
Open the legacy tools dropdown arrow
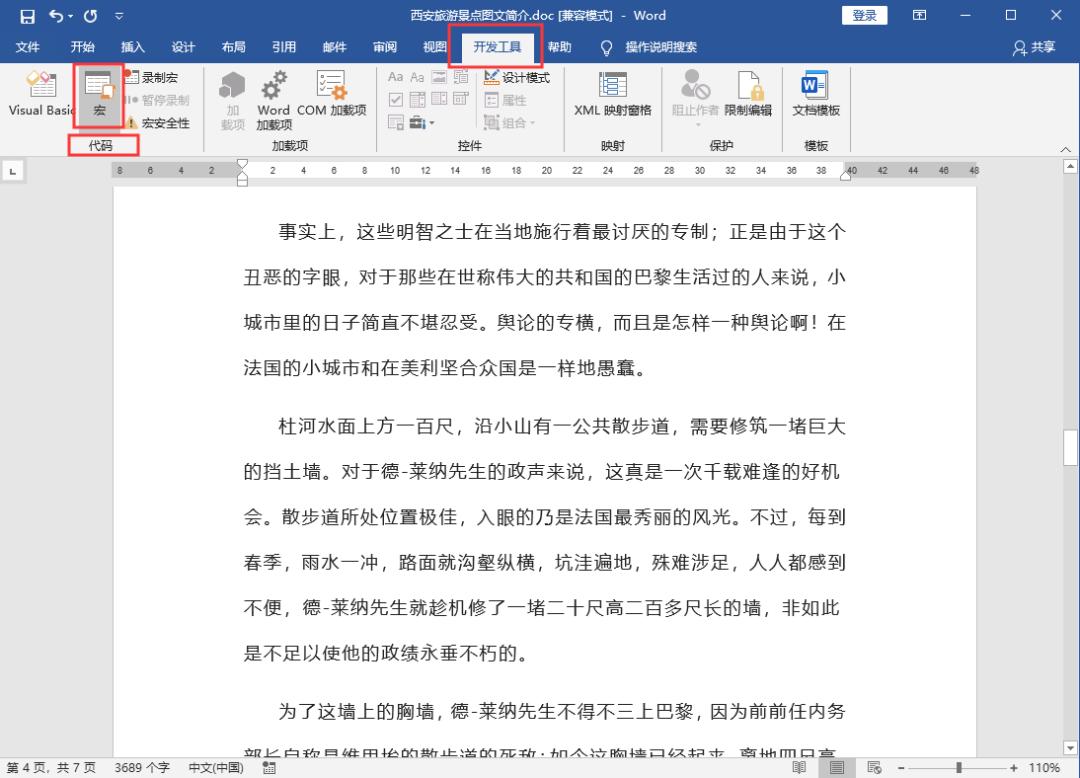pos(432,120)
